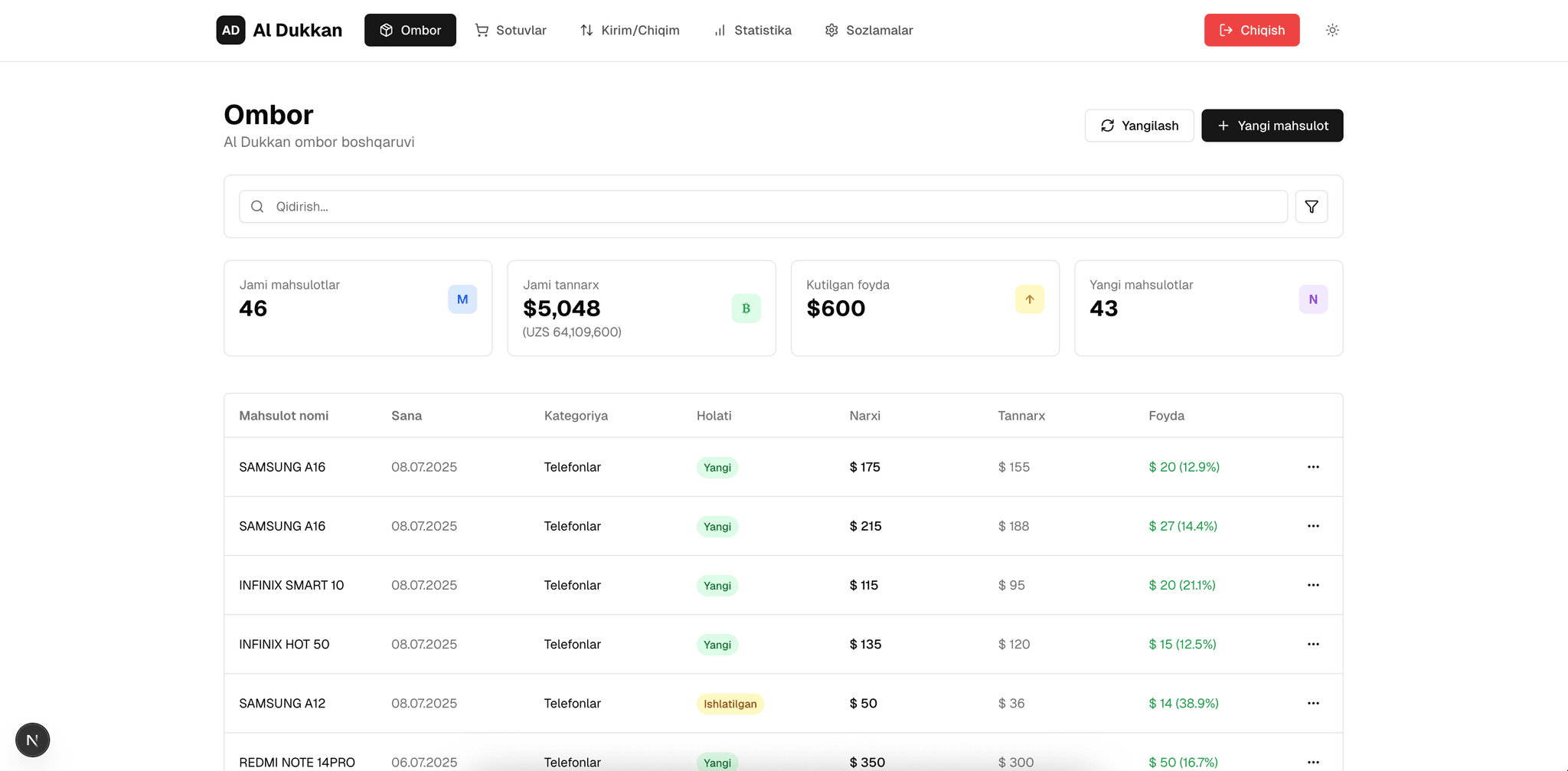Image resolution: width=1568 pixels, height=771 pixels.
Task: Switch to the Statistika tab
Action: (x=752, y=31)
